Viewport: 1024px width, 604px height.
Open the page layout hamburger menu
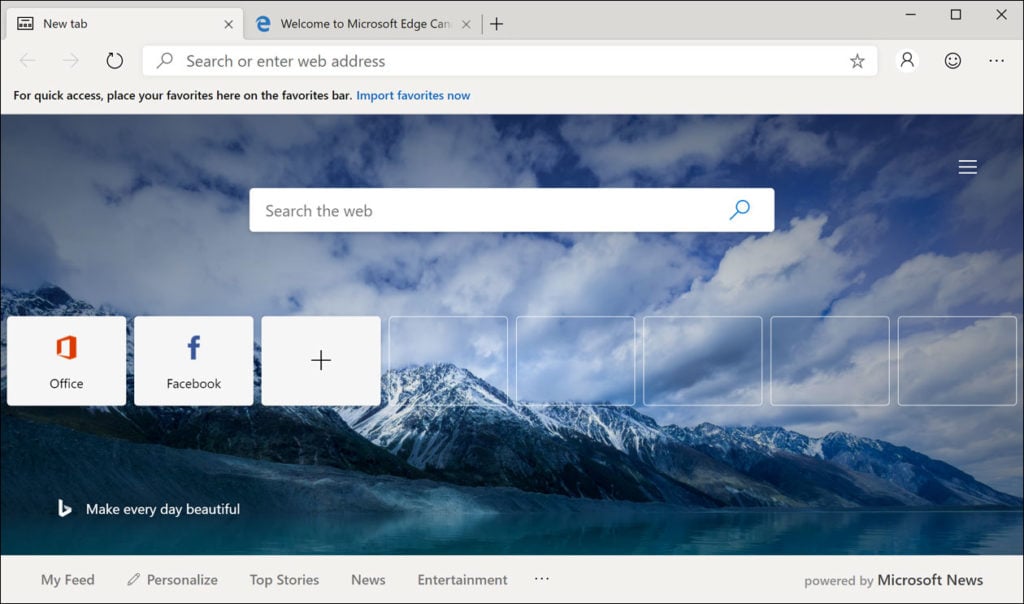click(x=967, y=166)
